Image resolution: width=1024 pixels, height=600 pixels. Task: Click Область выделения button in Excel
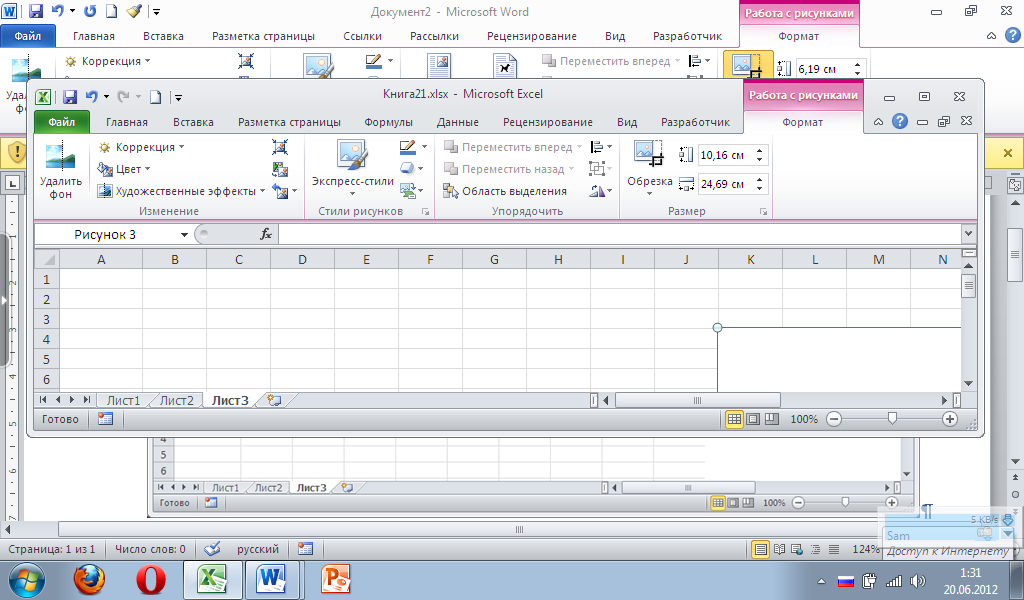click(505, 191)
